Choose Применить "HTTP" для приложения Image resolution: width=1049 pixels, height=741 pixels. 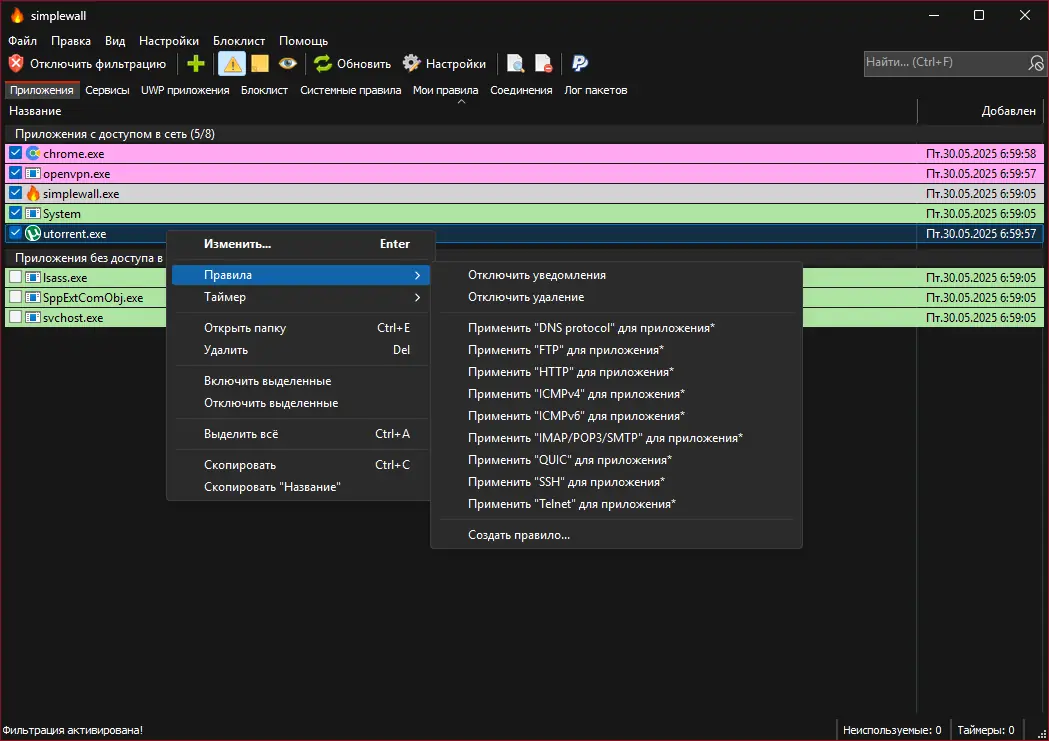(x=570, y=372)
